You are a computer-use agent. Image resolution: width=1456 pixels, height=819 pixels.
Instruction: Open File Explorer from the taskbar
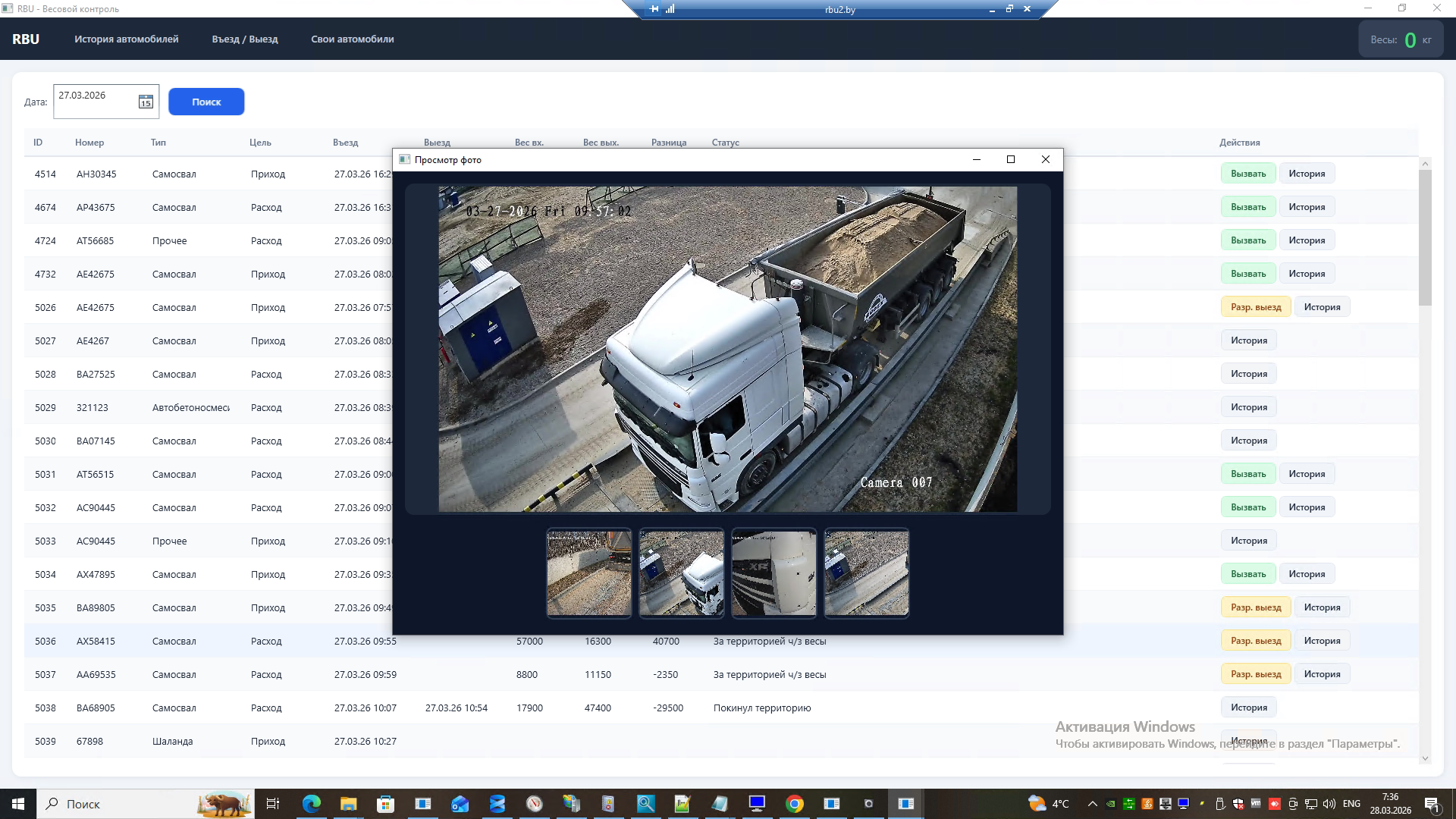click(348, 804)
